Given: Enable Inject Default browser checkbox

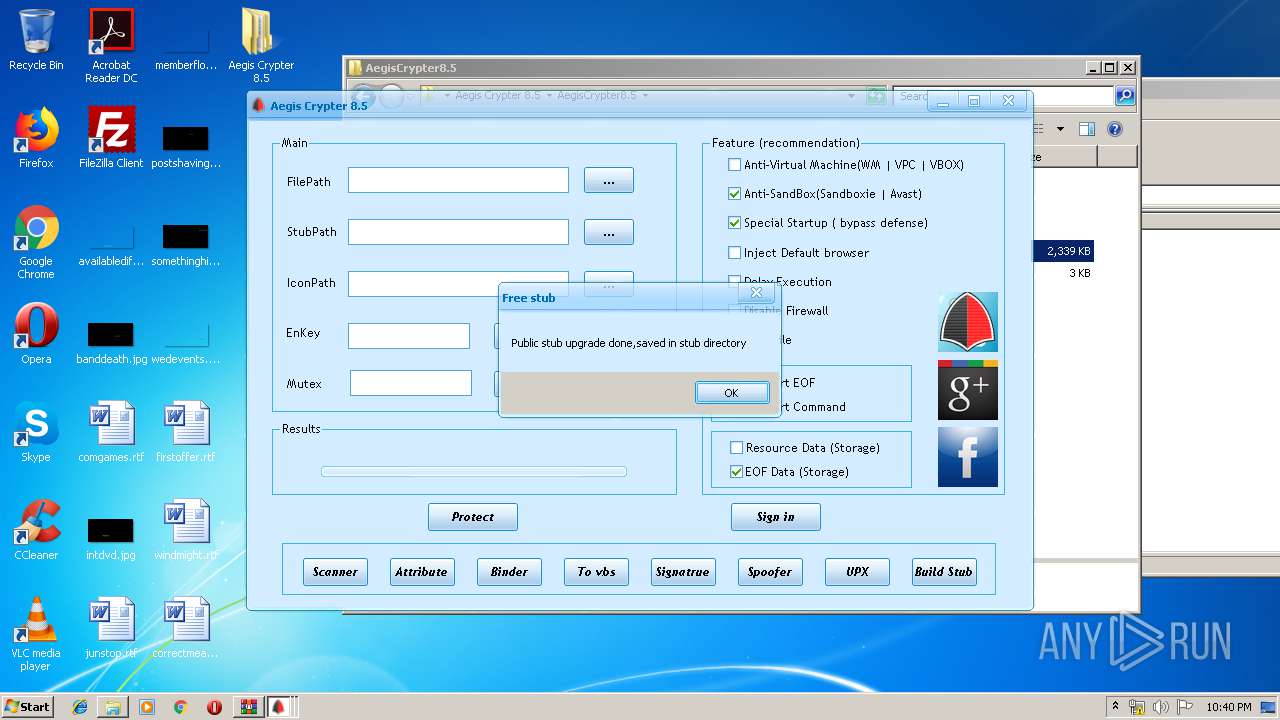Looking at the screenshot, I should coord(735,253).
